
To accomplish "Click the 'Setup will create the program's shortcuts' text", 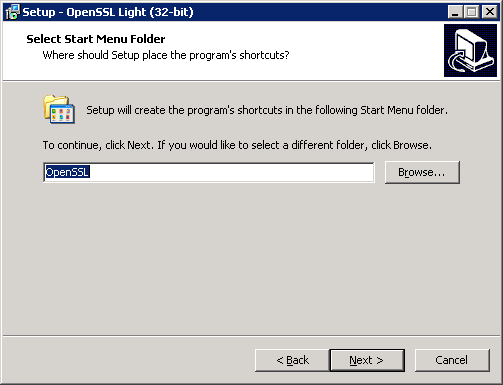I will point(267,110).
